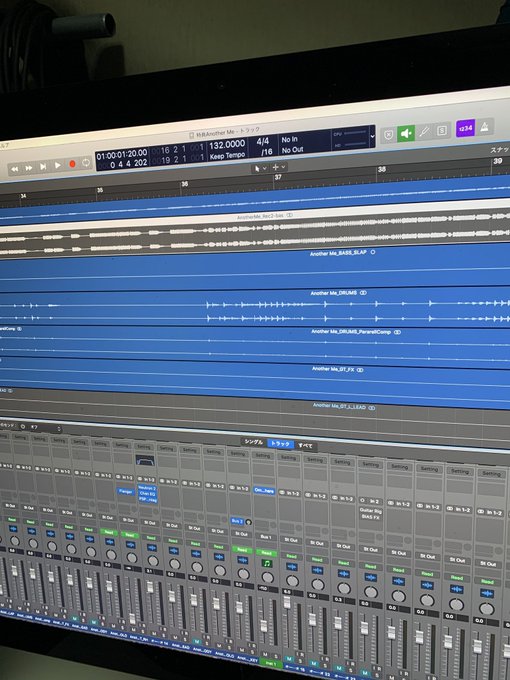Switch the mixer to the シングル tab
Viewport: 510px width, 680px height.
253,442
